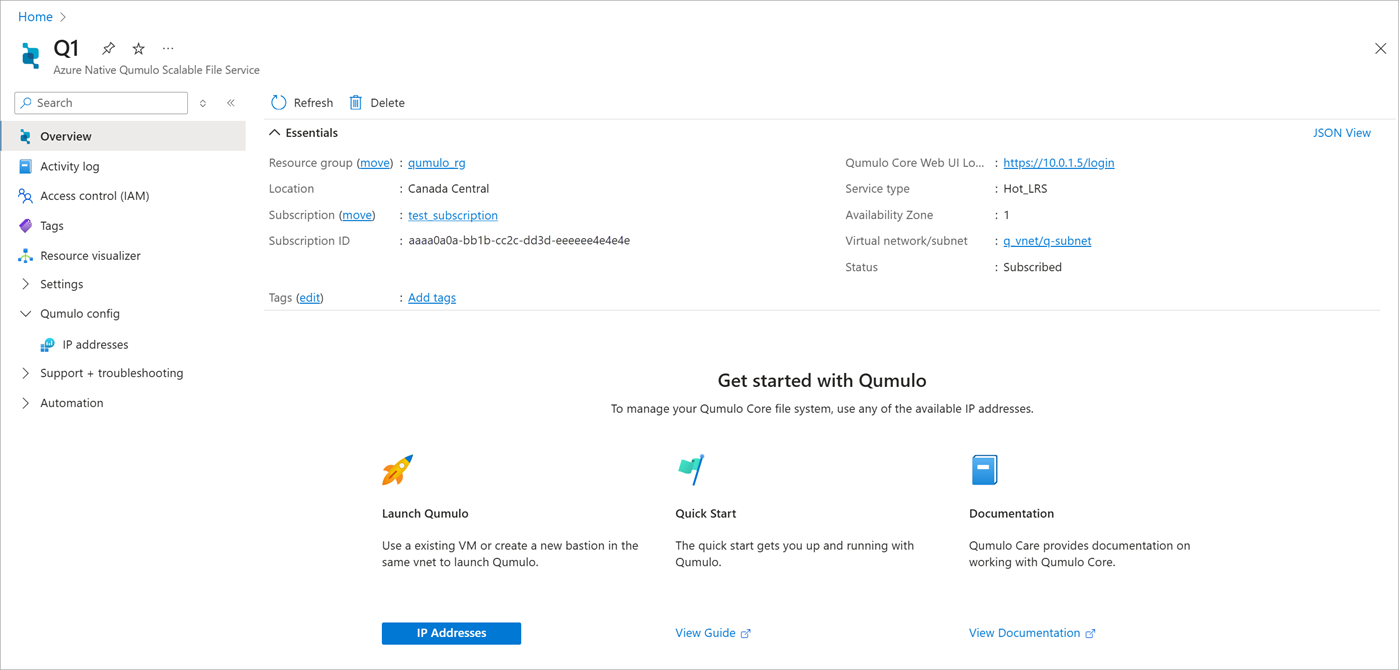Open the View Guide link
This screenshot has height=670, width=1400.
[705, 633]
